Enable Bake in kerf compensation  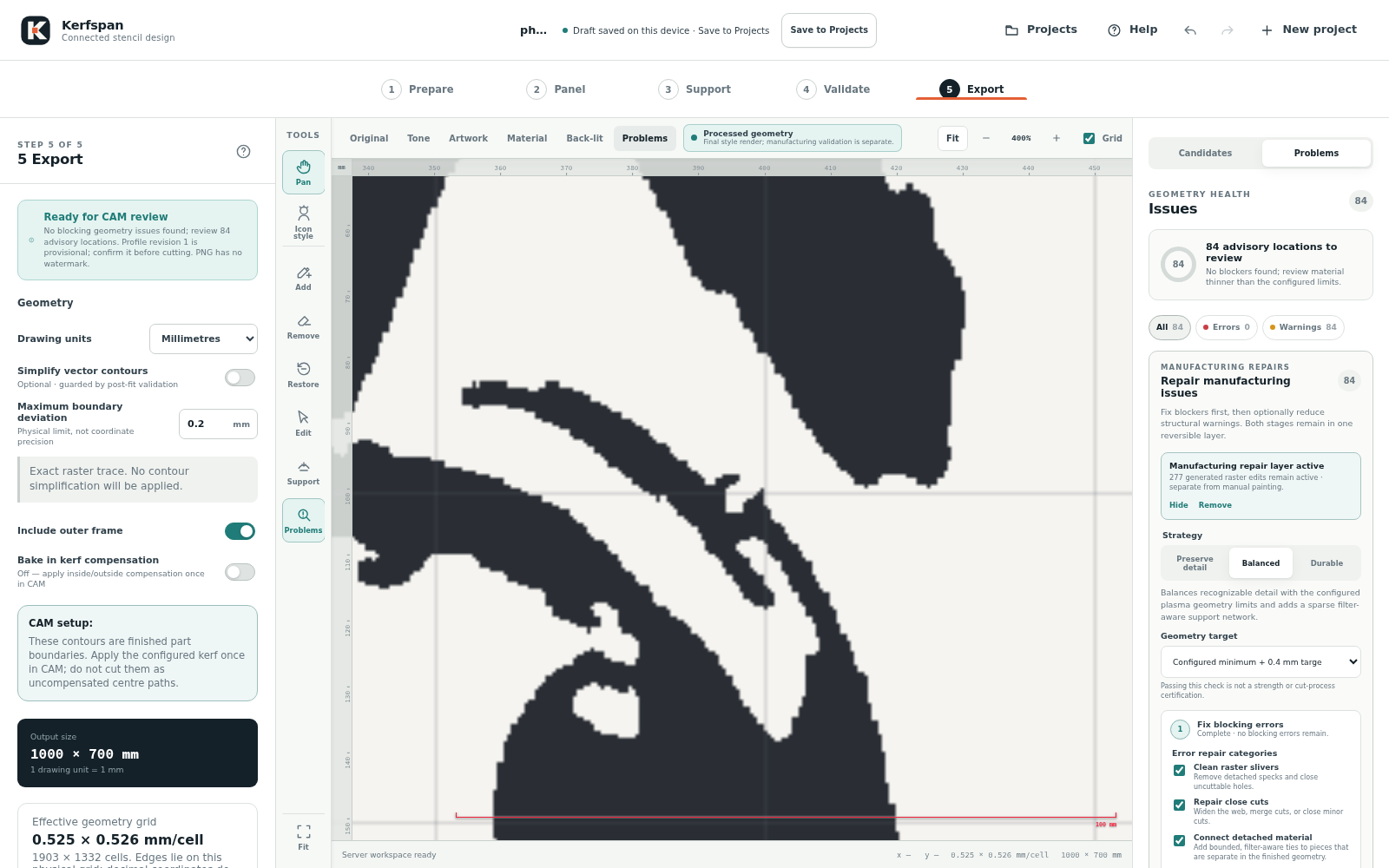pos(240,572)
